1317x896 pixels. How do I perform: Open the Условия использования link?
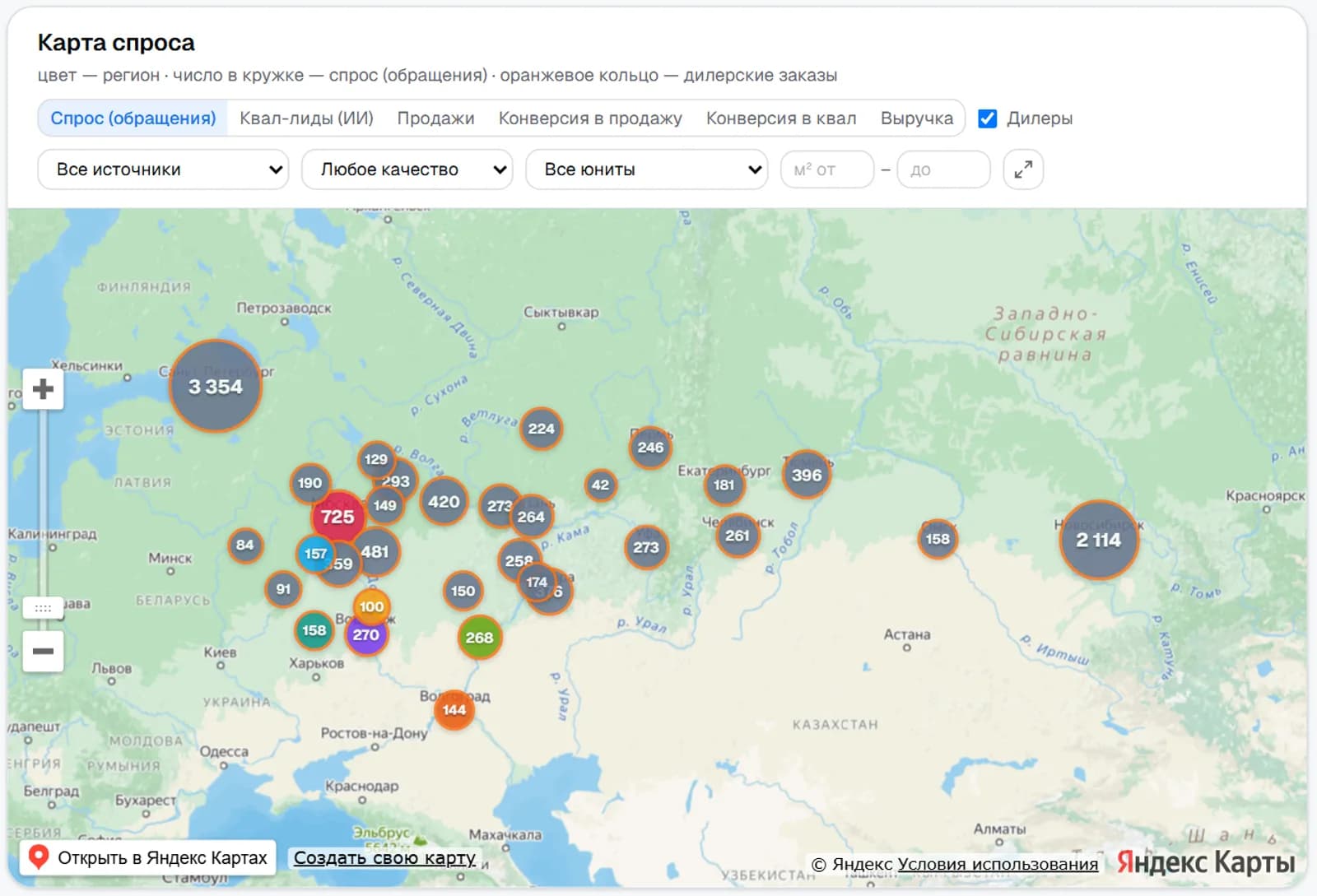998,864
